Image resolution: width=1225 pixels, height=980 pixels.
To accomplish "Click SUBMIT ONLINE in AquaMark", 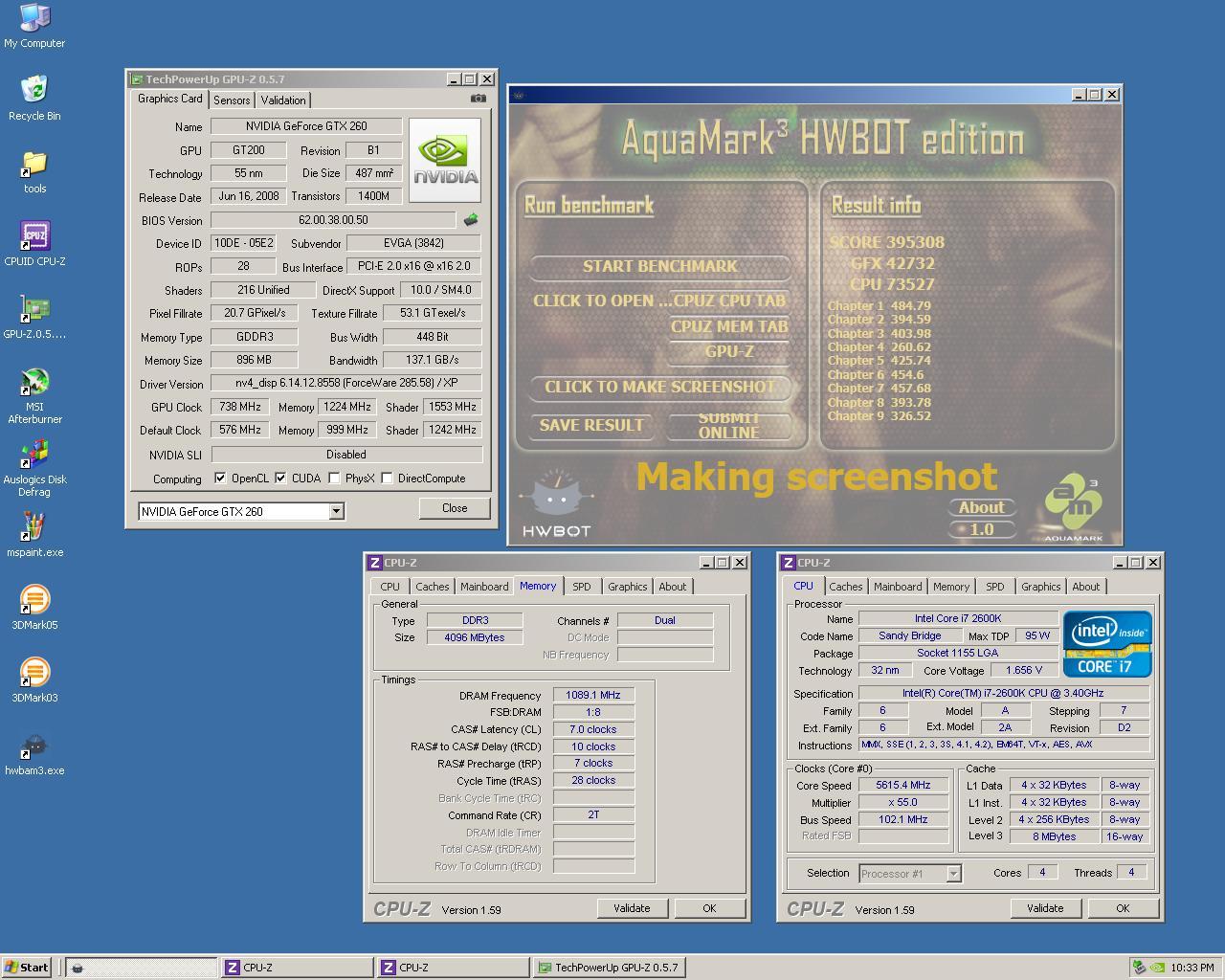I will (729, 426).
